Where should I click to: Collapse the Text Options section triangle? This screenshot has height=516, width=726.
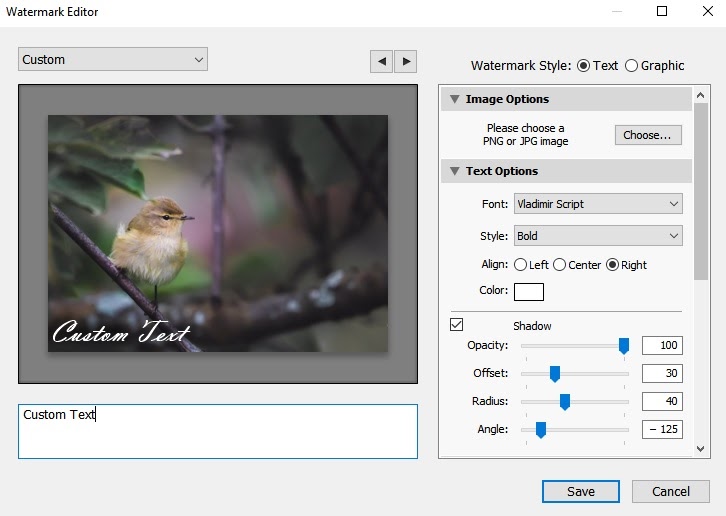455,171
